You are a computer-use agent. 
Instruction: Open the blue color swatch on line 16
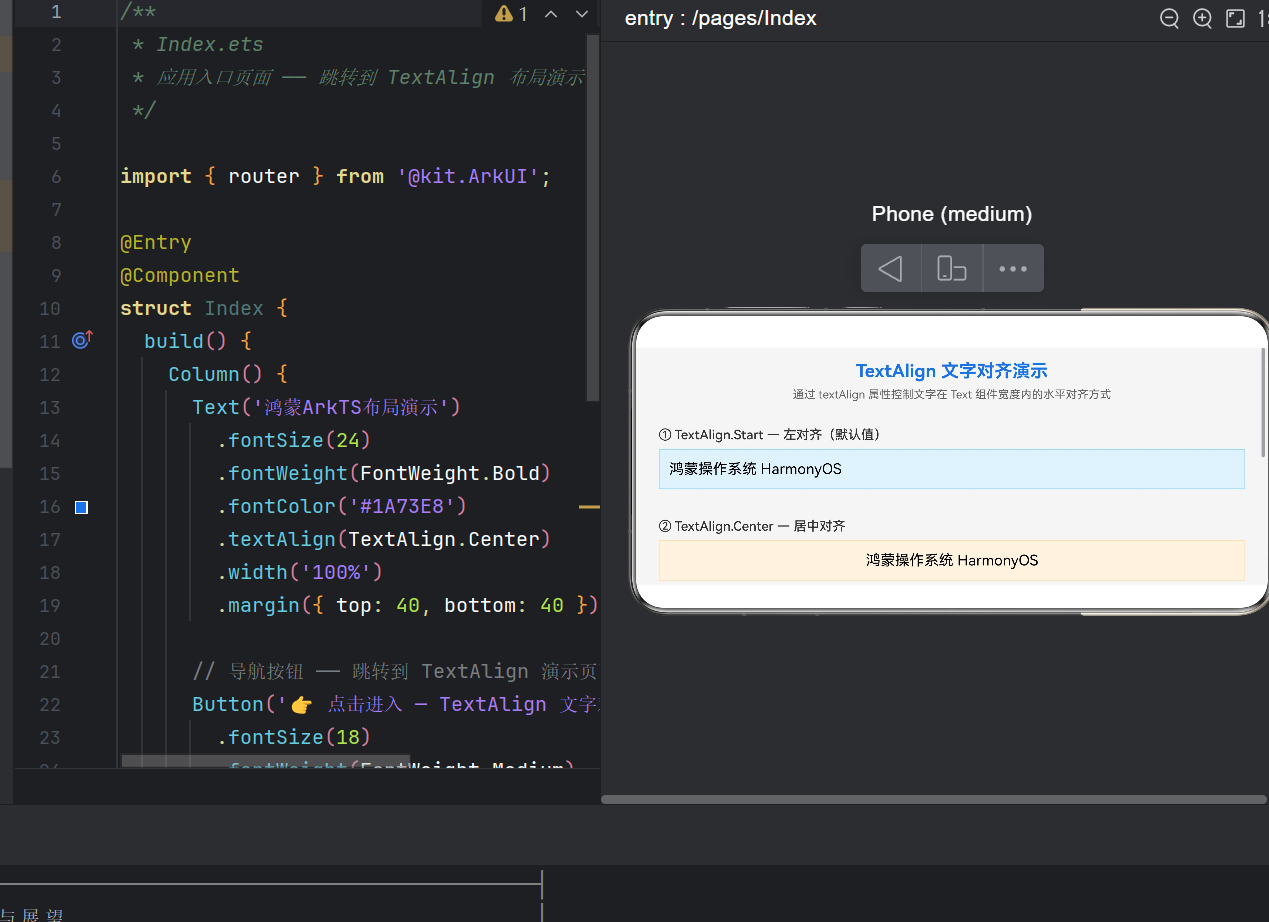click(x=81, y=507)
